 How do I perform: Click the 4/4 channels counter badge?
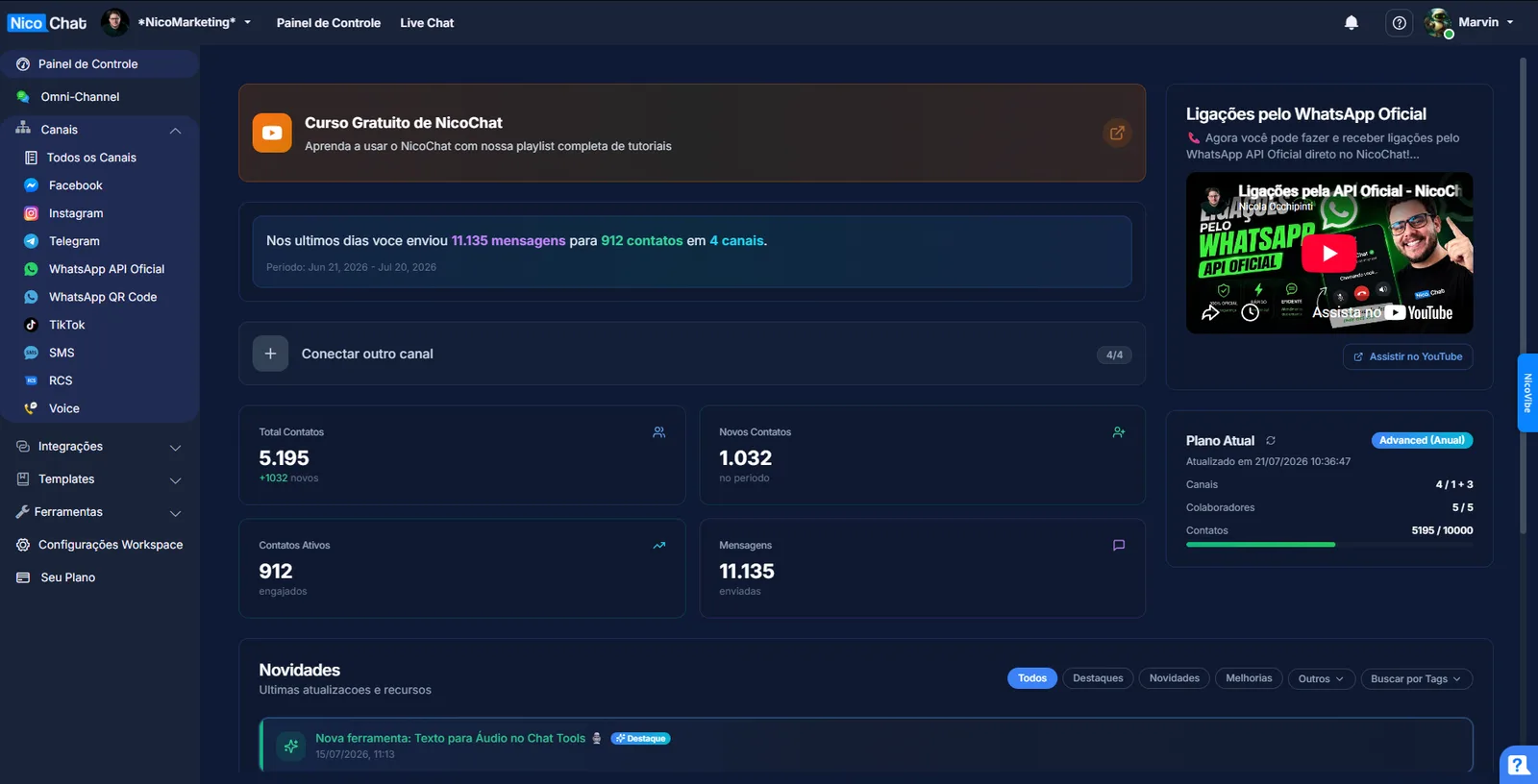point(1114,355)
